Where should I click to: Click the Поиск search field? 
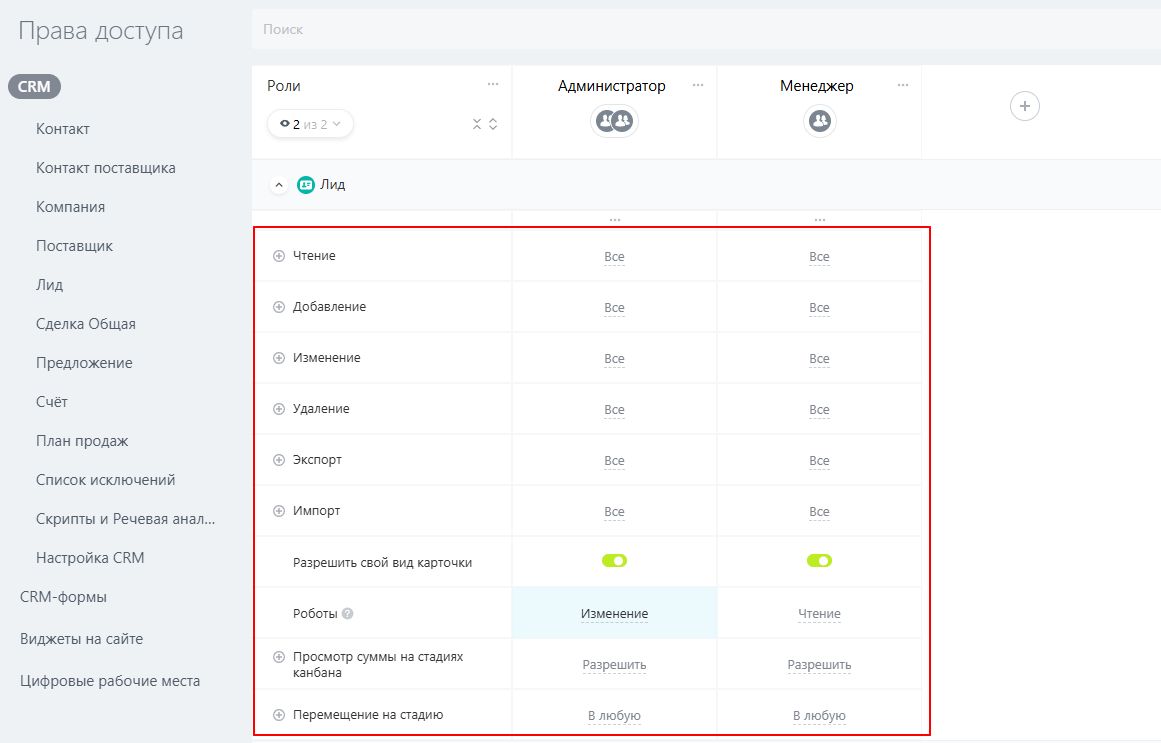click(x=700, y=30)
